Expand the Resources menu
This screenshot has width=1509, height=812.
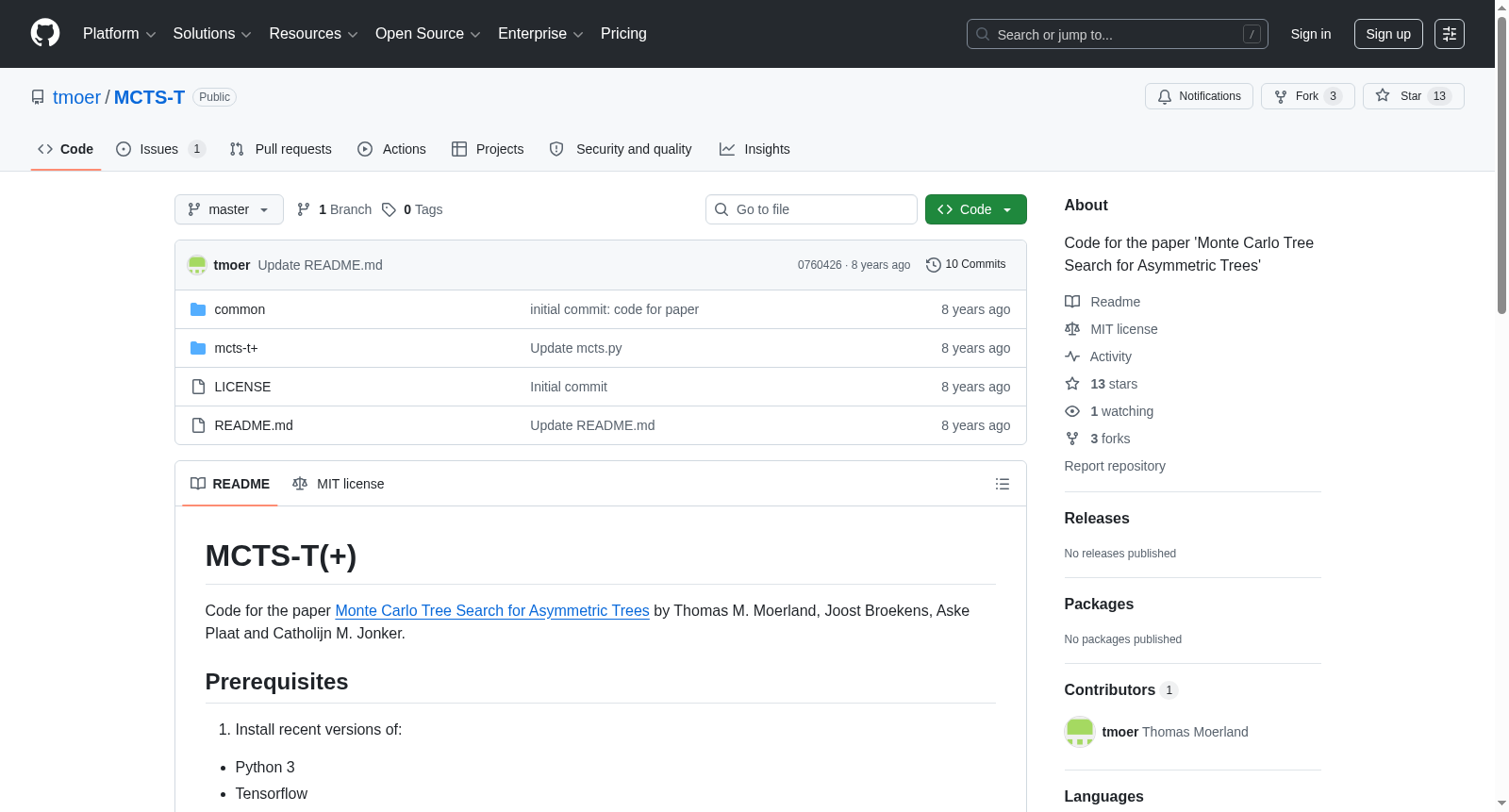point(313,34)
